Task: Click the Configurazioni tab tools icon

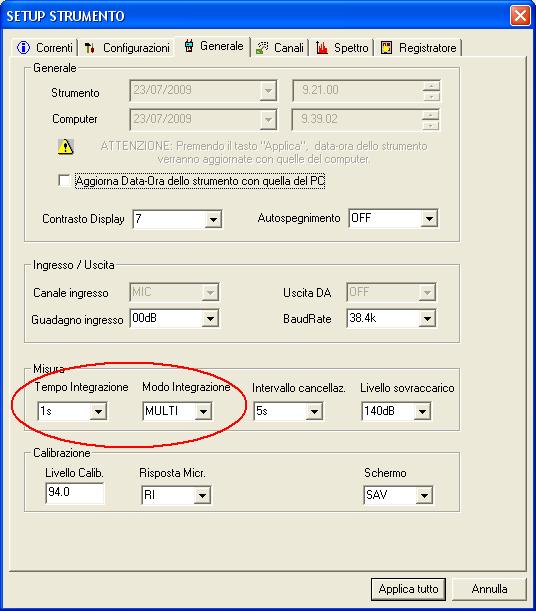Action: pos(90,48)
